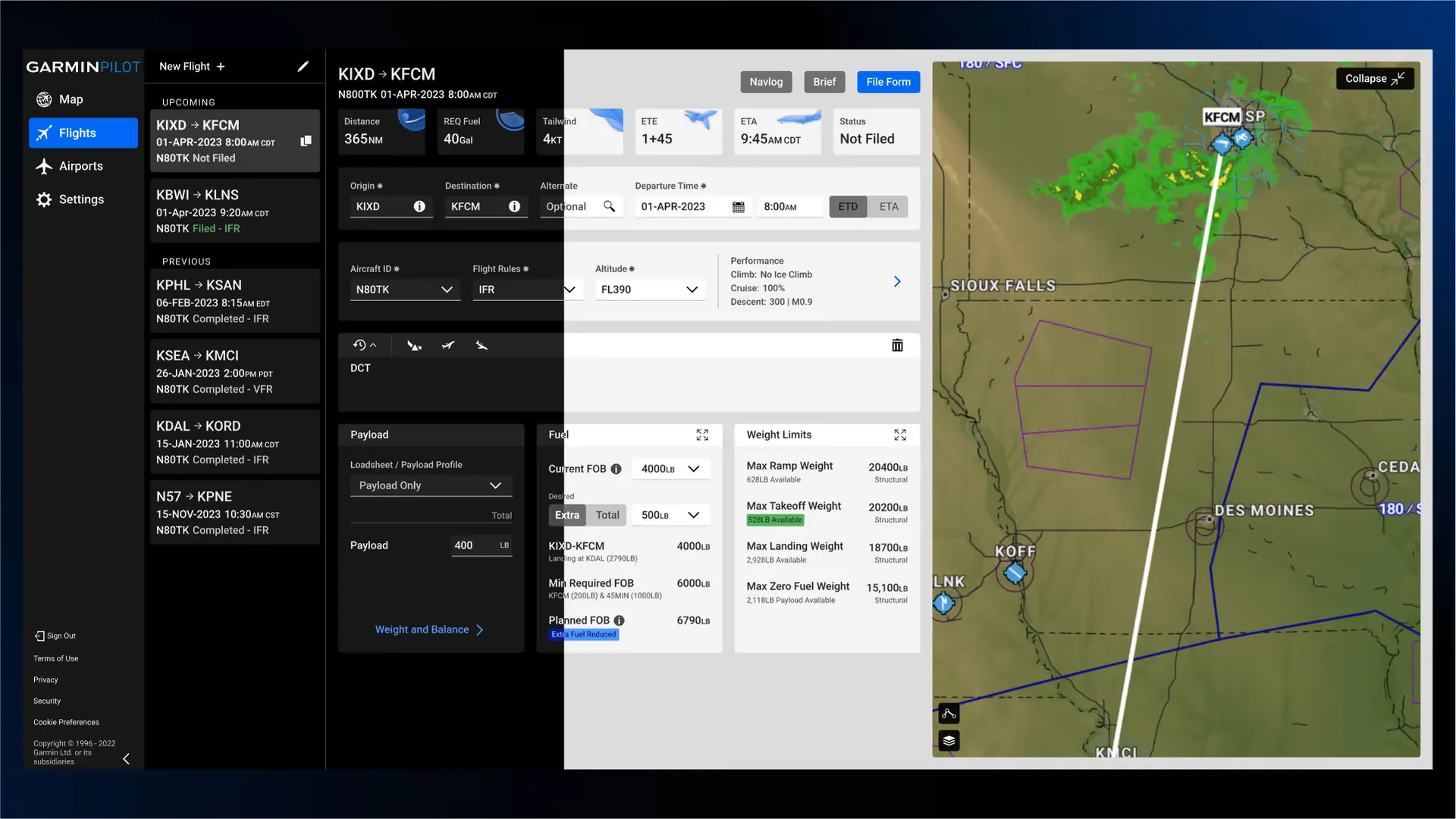
Task: Click the Alternate Optional input field
Action: (x=582, y=206)
